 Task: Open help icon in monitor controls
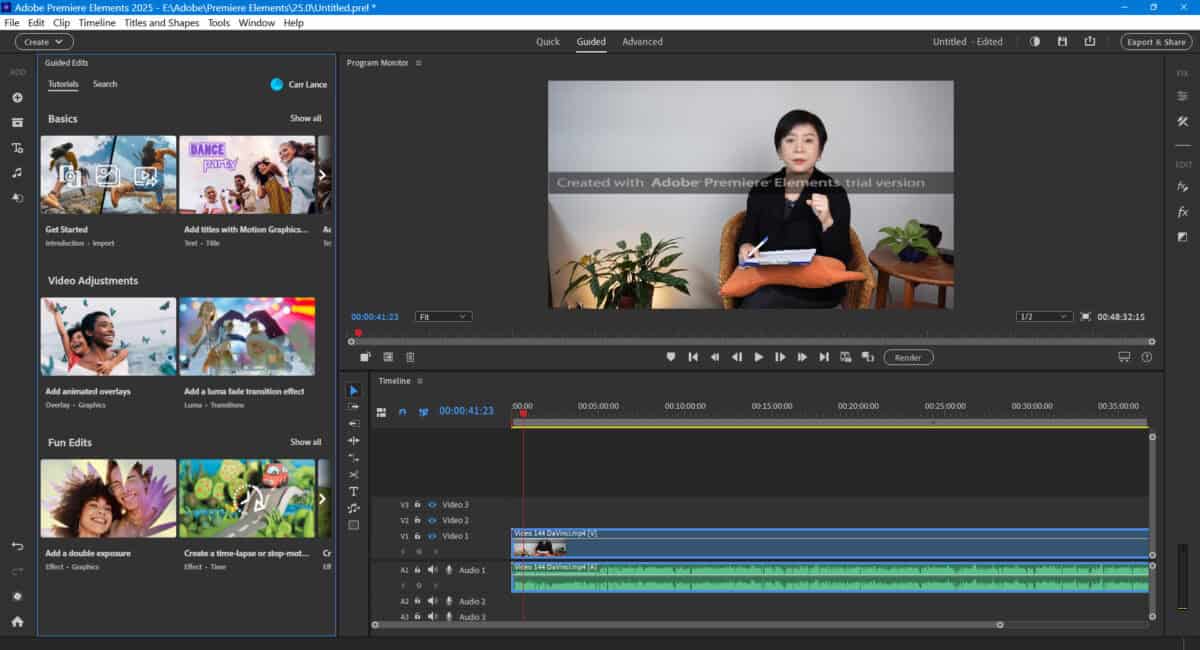click(x=1147, y=357)
